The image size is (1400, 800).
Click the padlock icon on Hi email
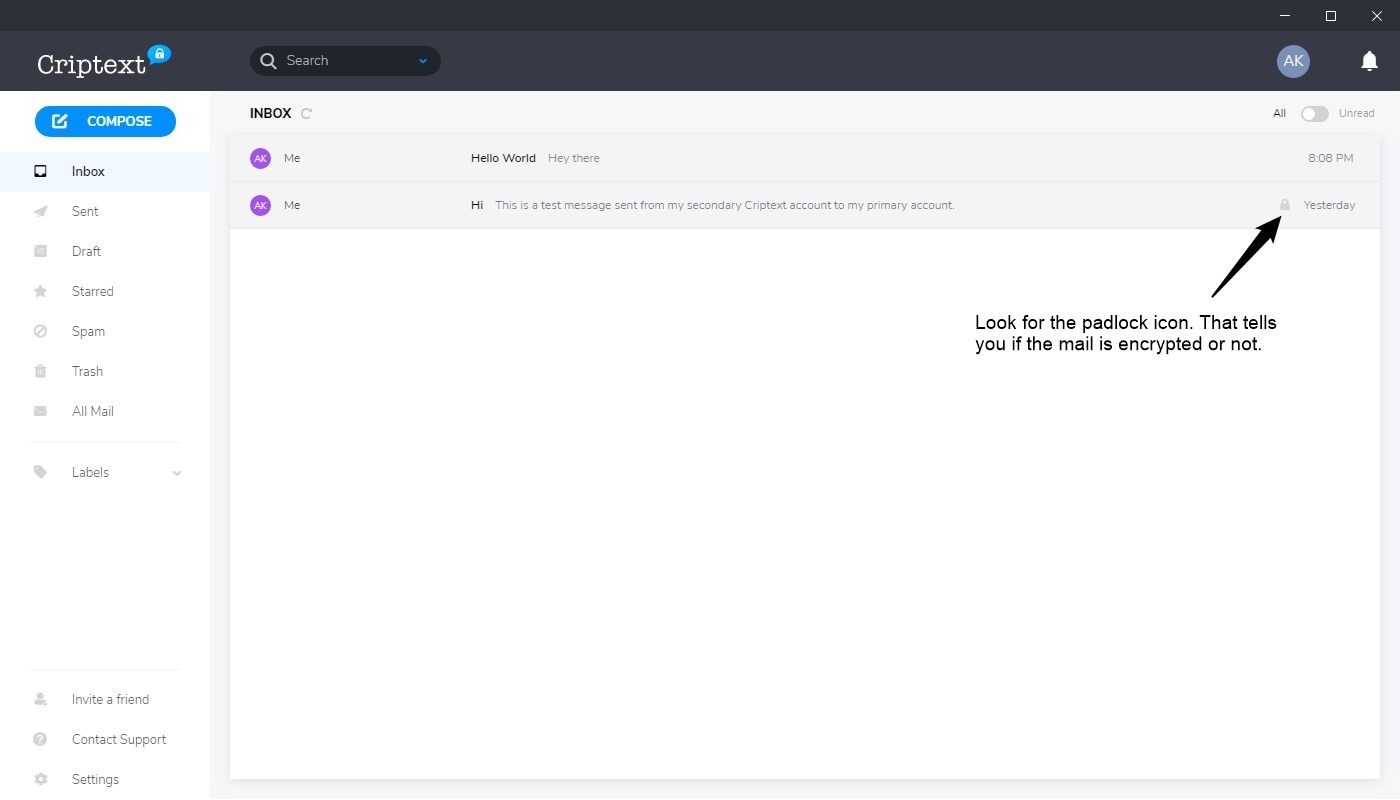1285,205
